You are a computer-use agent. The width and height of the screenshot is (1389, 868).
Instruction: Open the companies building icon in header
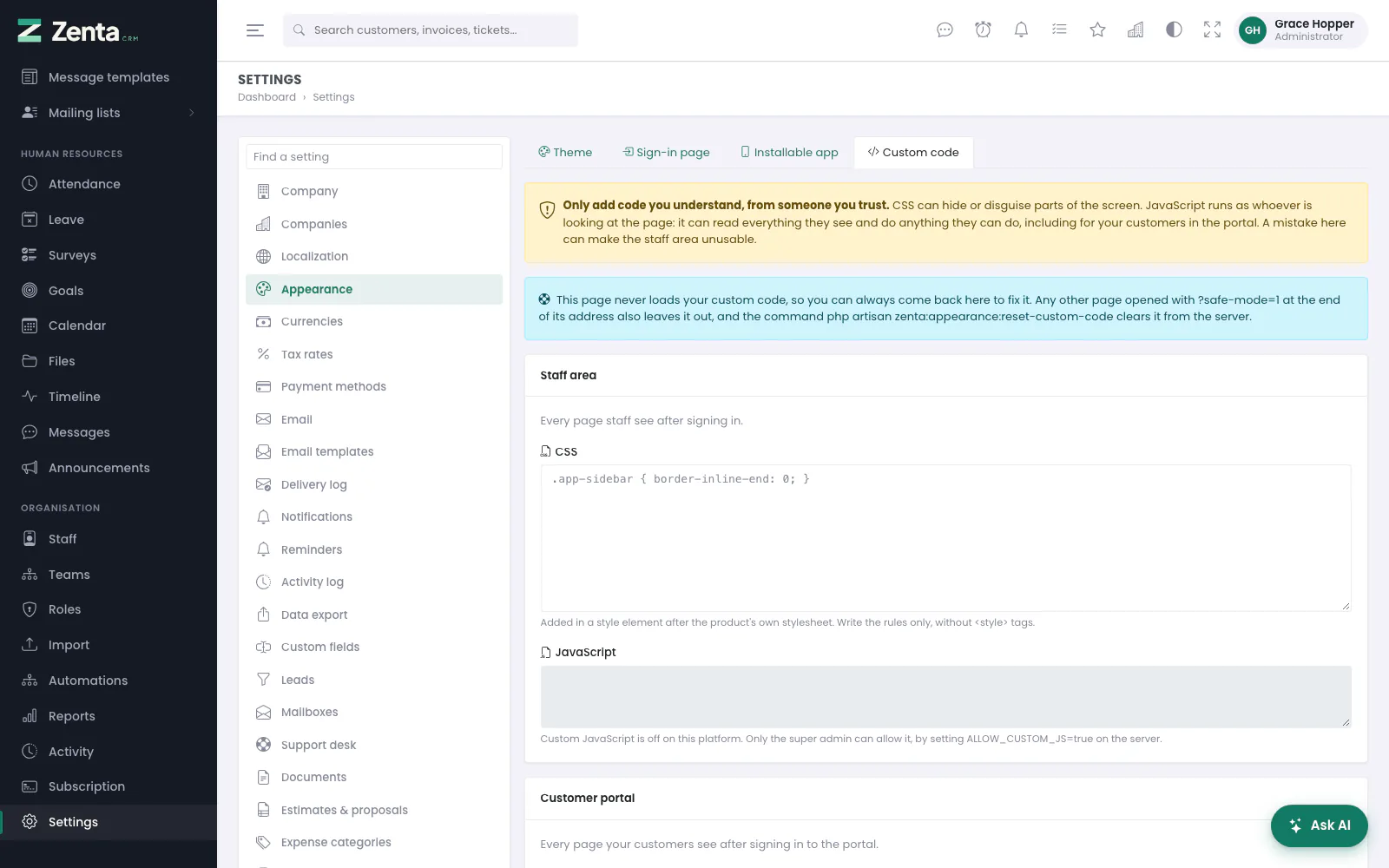click(1136, 30)
